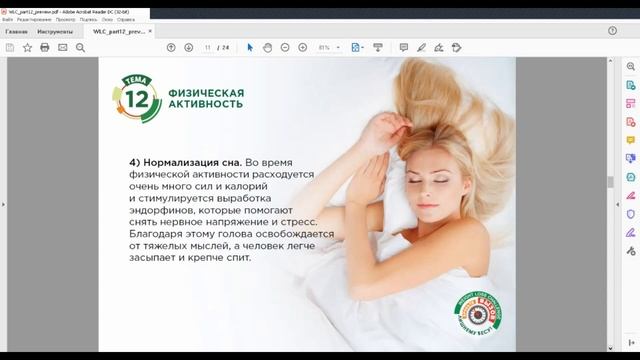Screen dimensions: 640x360
Task: Select the Highlight text pen tool
Action: tap(421, 48)
